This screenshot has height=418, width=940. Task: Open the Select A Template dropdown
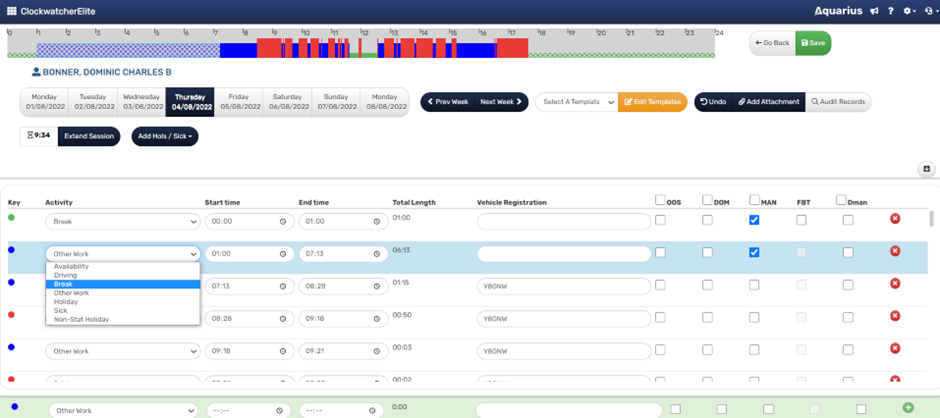pos(576,102)
